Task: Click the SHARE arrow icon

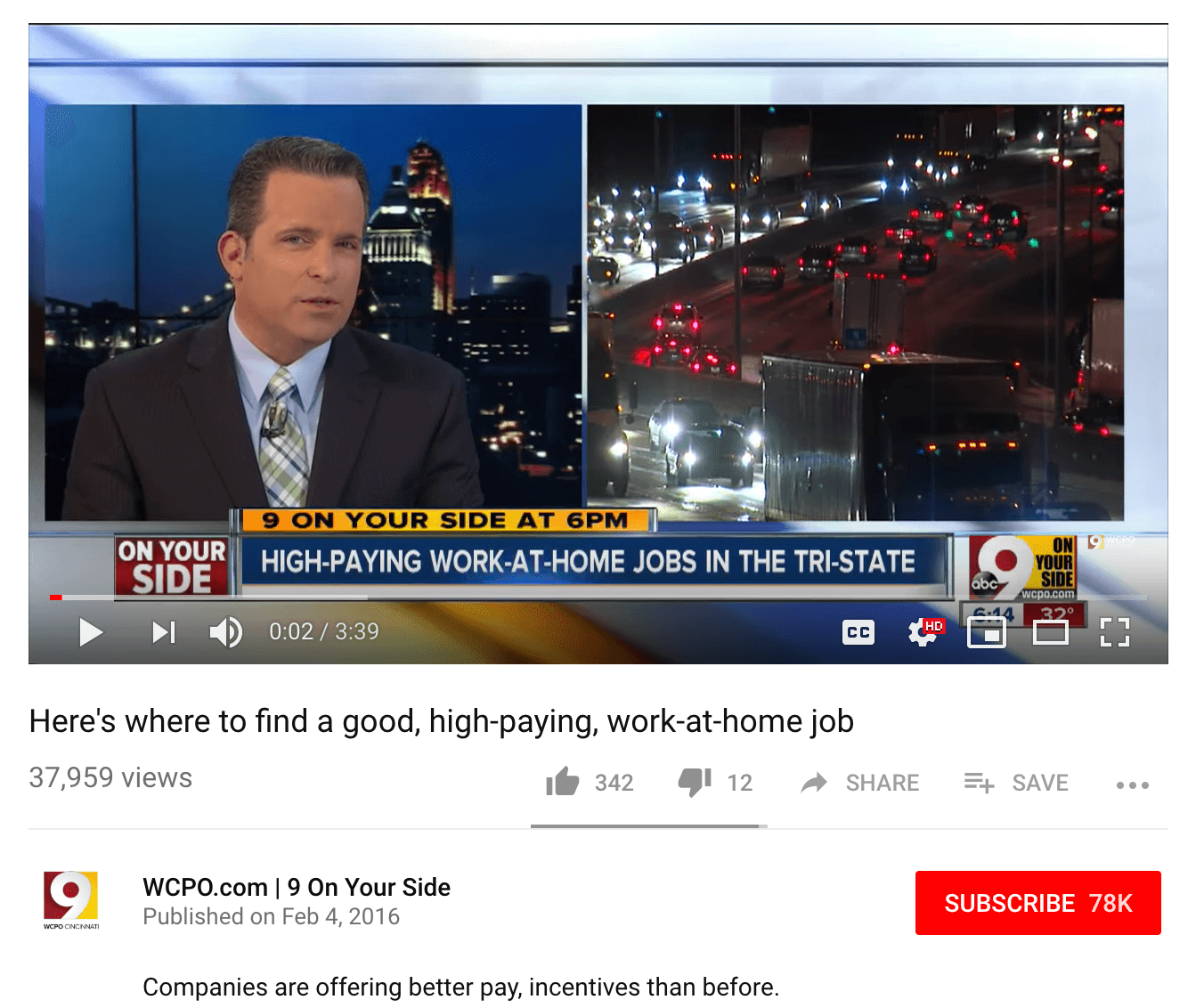Action: coord(814,783)
